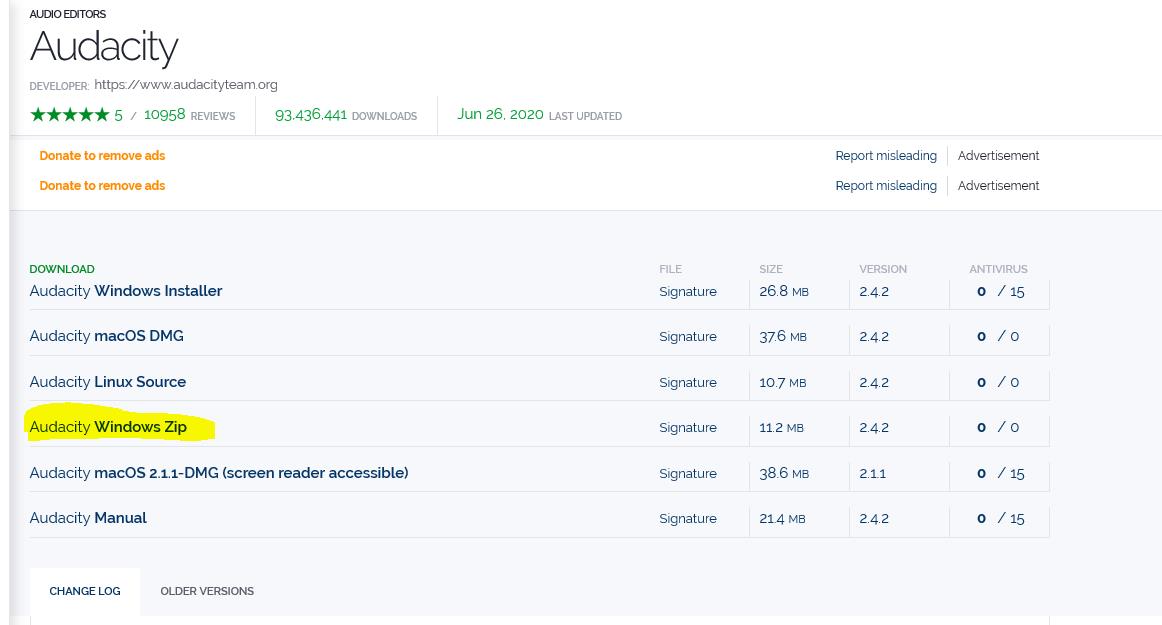Click the 2.4.2 version for macOS DMG
The width and height of the screenshot is (1162, 625).
[874, 337]
